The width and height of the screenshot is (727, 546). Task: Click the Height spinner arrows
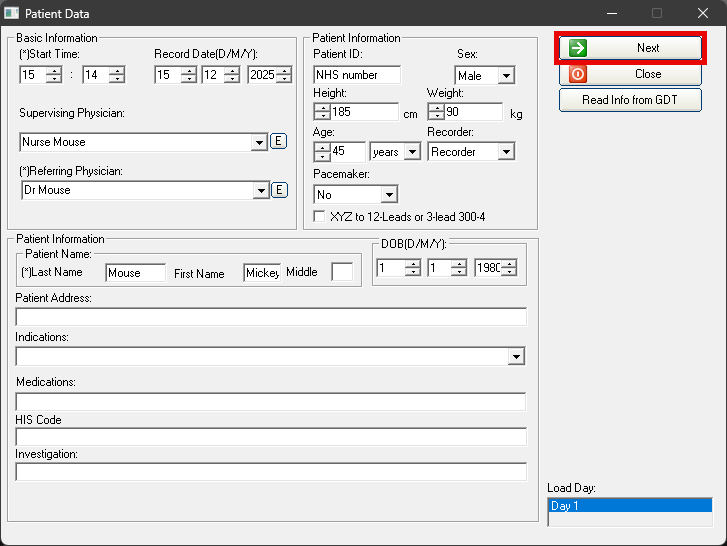[x=322, y=113]
